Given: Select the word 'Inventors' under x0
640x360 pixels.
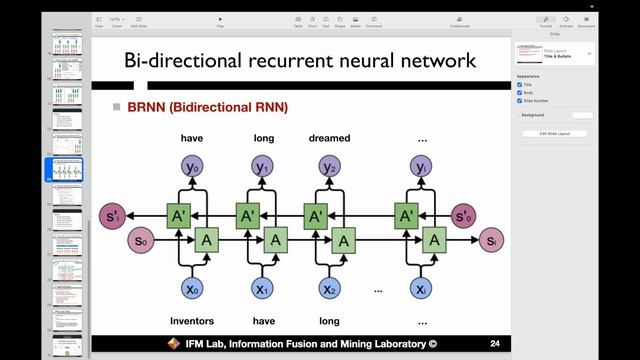Looking at the screenshot, I should [192, 321].
